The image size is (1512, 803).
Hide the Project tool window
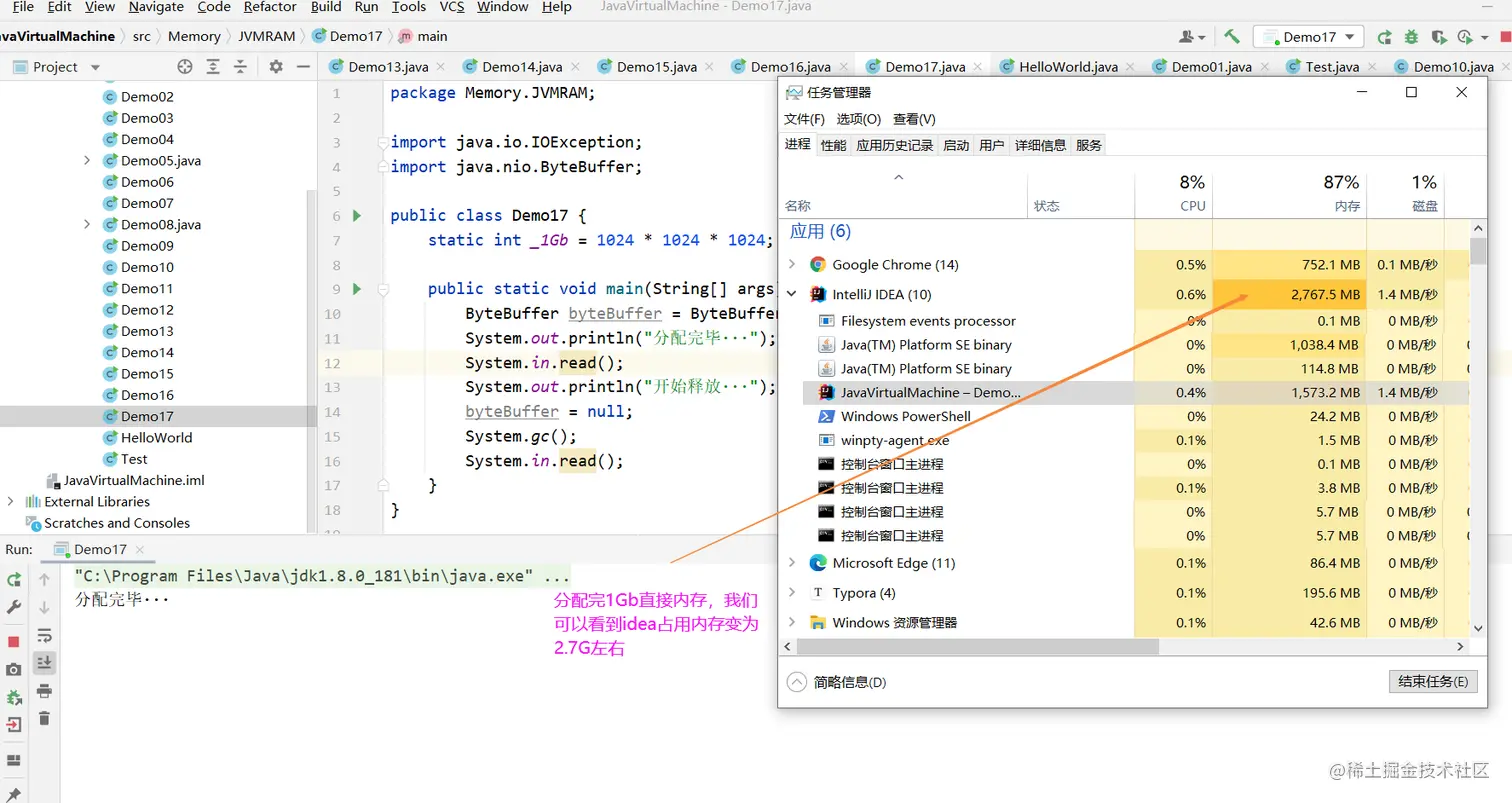(303, 67)
